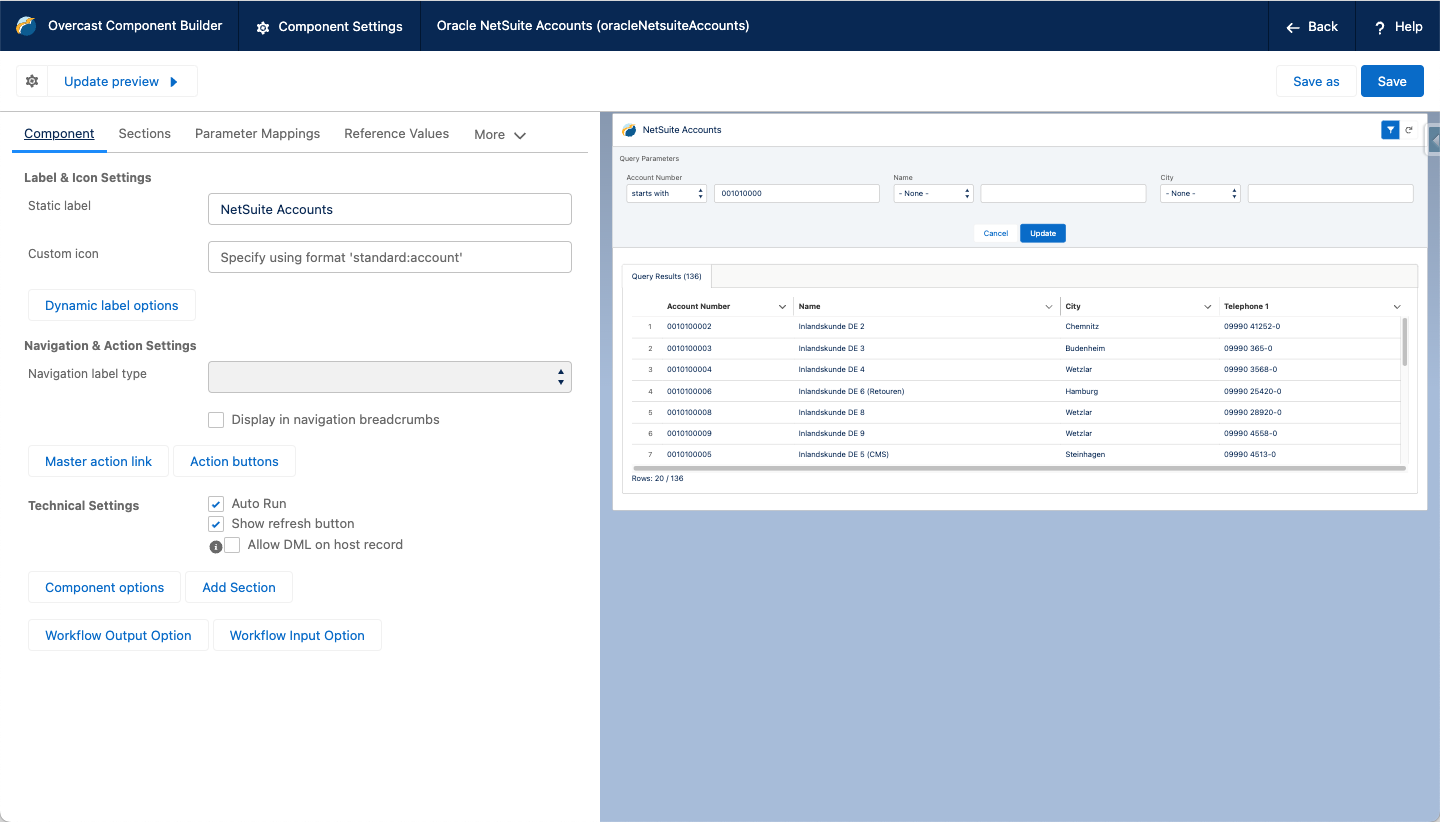
Task: Click 'Rows: 20 / 136' status text
Action: tap(658, 479)
